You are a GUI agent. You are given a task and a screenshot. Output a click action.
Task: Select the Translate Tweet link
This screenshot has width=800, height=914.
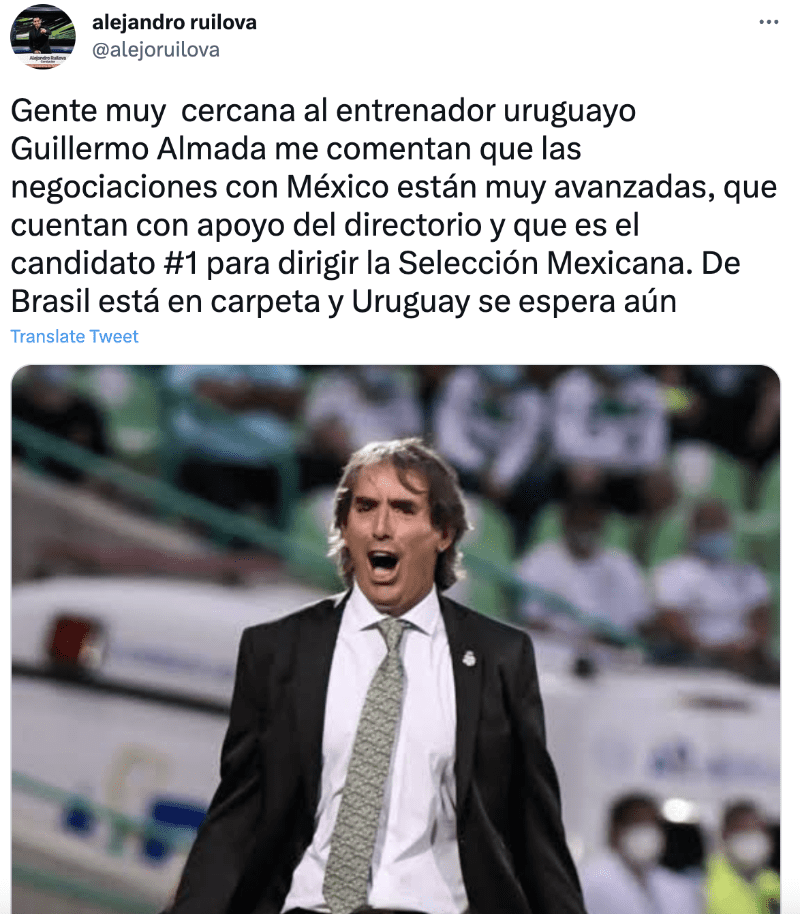(75, 336)
